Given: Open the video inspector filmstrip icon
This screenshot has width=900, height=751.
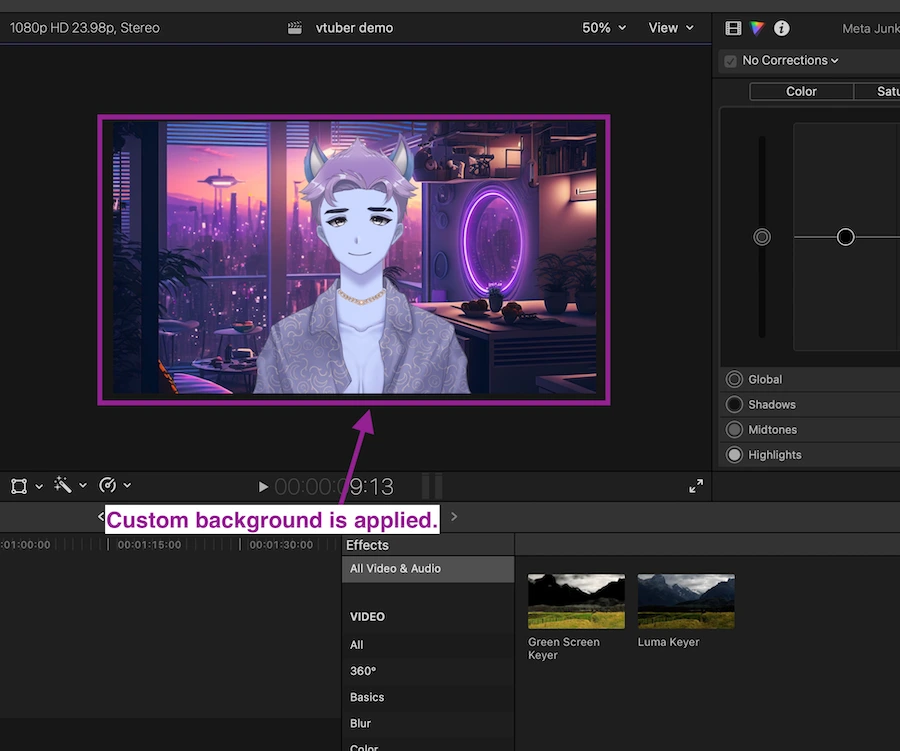Looking at the screenshot, I should [x=733, y=28].
